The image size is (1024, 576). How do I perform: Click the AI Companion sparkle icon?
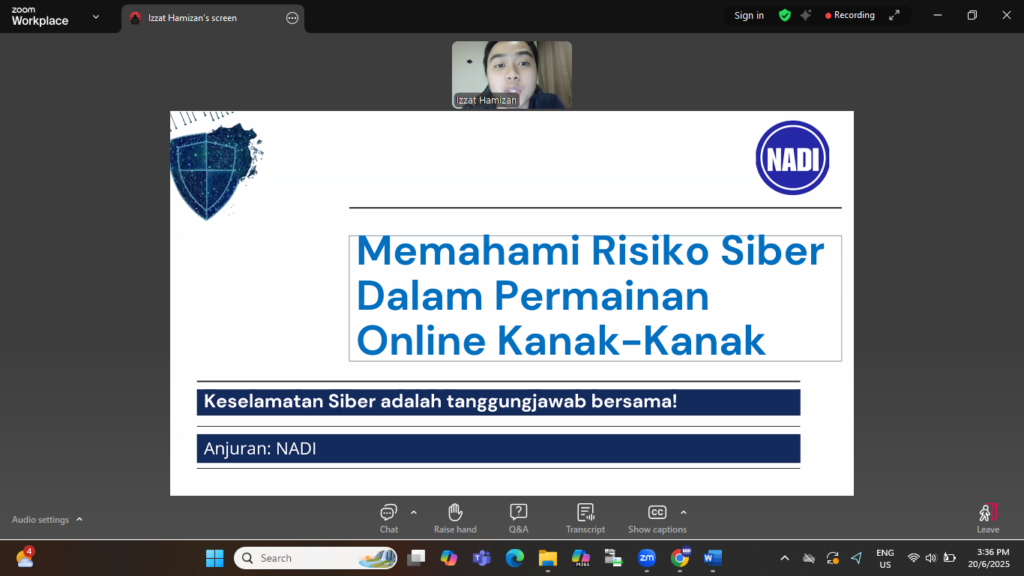click(805, 16)
